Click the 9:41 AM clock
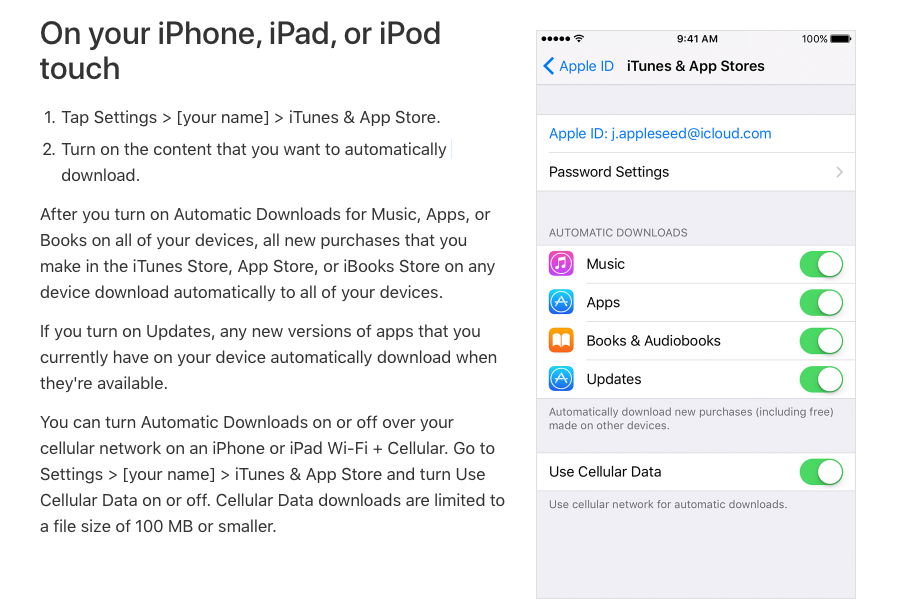This screenshot has width=898, height=616. pyautogui.click(x=697, y=38)
